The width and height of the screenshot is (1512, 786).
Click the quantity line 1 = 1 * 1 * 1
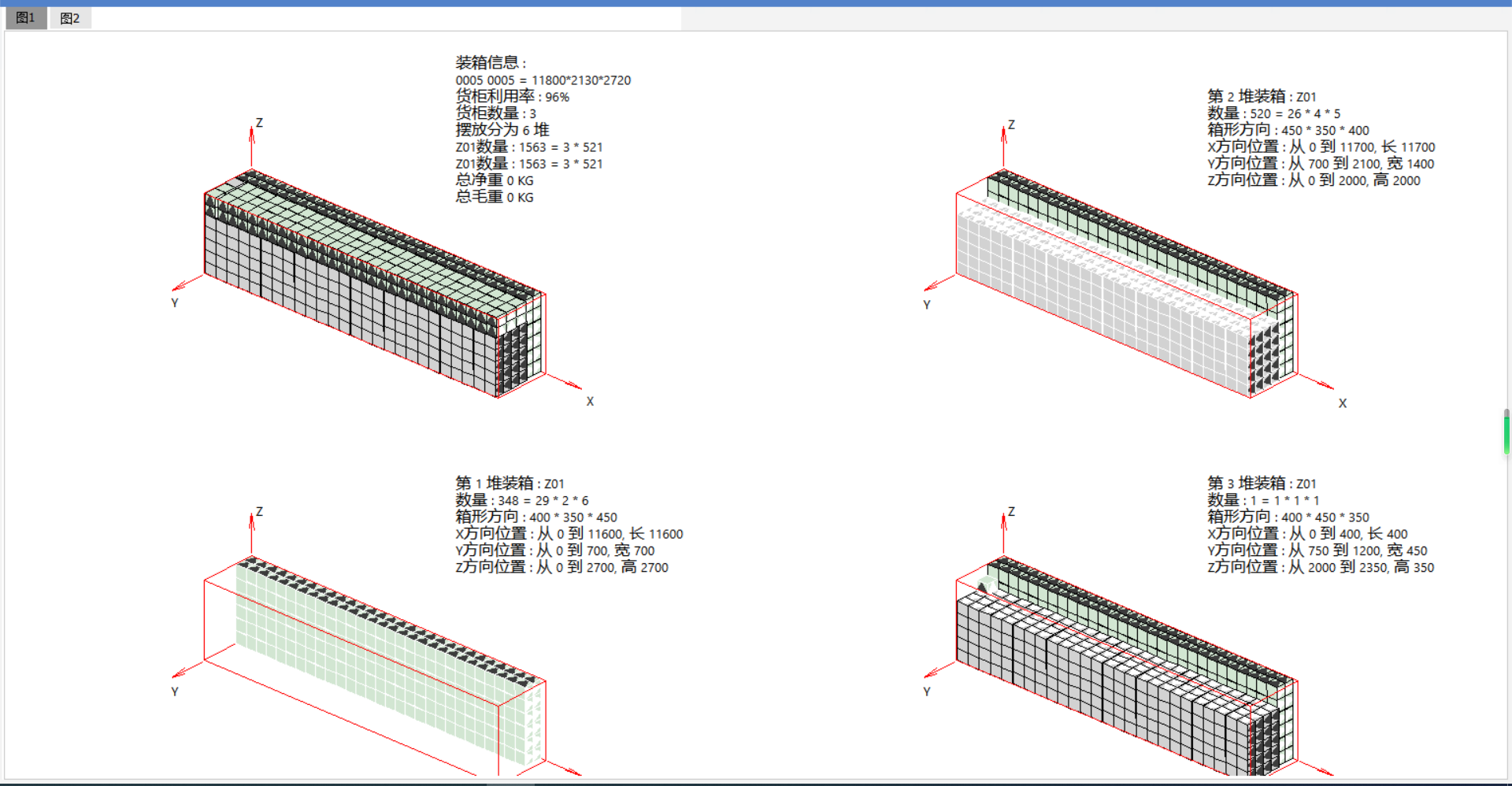pyautogui.click(x=1263, y=500)
